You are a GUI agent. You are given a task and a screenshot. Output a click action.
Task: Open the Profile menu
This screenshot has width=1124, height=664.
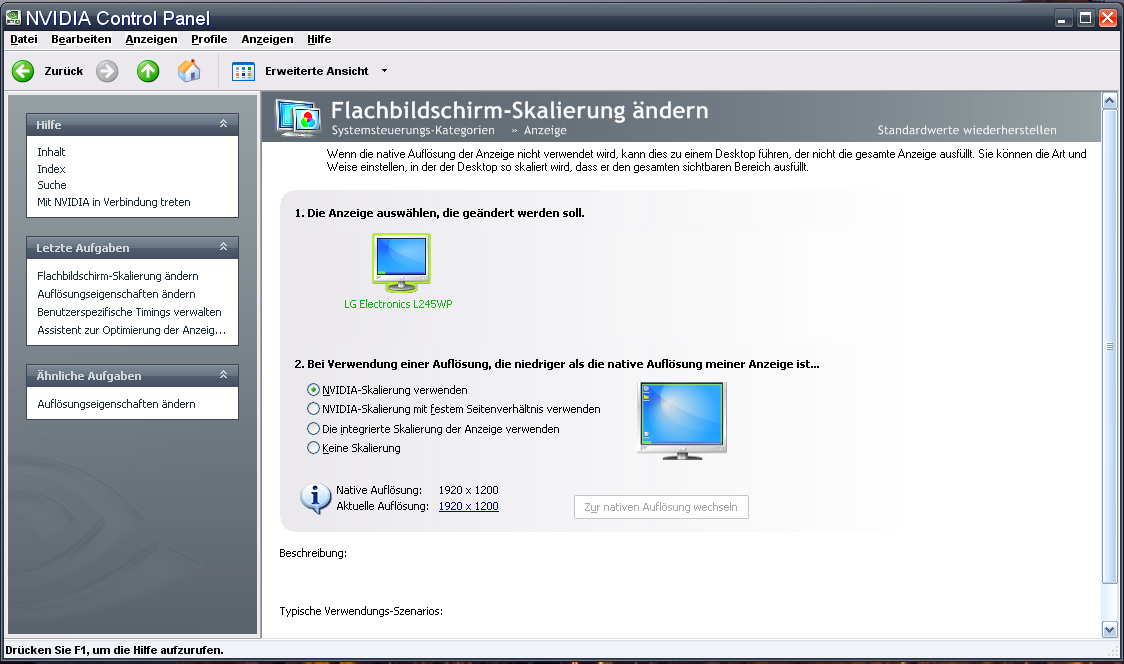tap(209, 39)
